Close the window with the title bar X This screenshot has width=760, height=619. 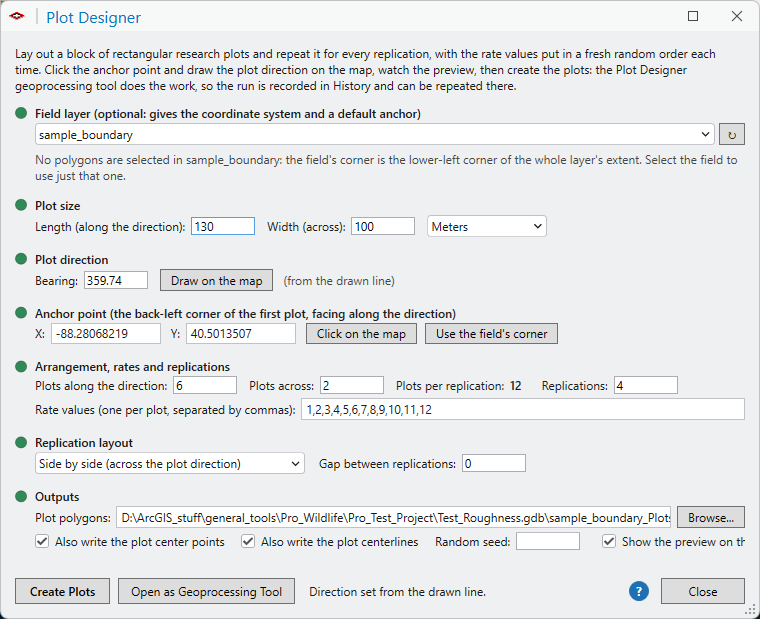click(x=737, y=16)
